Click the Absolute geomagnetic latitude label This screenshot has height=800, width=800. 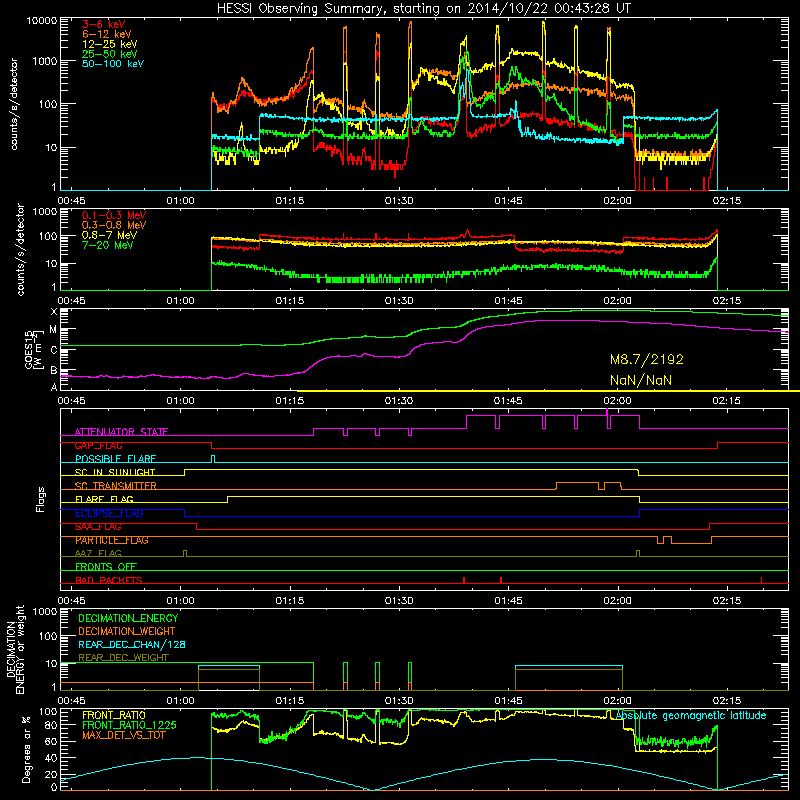(691, 716)
